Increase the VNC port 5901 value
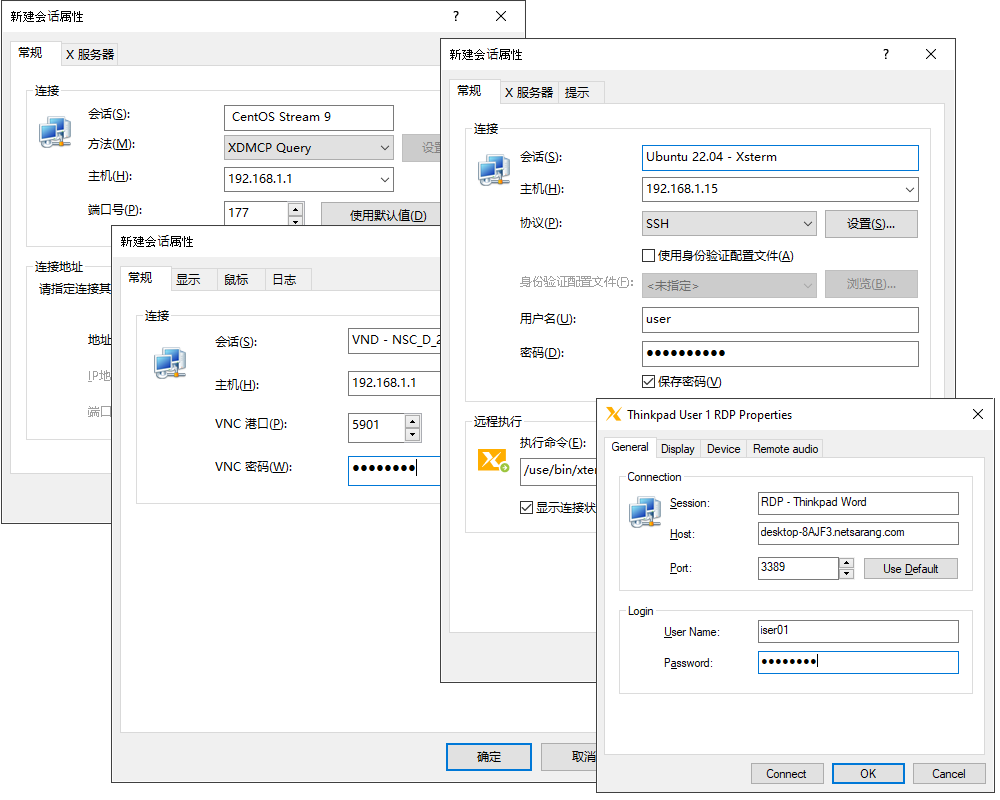 click(x=413, y=421)
